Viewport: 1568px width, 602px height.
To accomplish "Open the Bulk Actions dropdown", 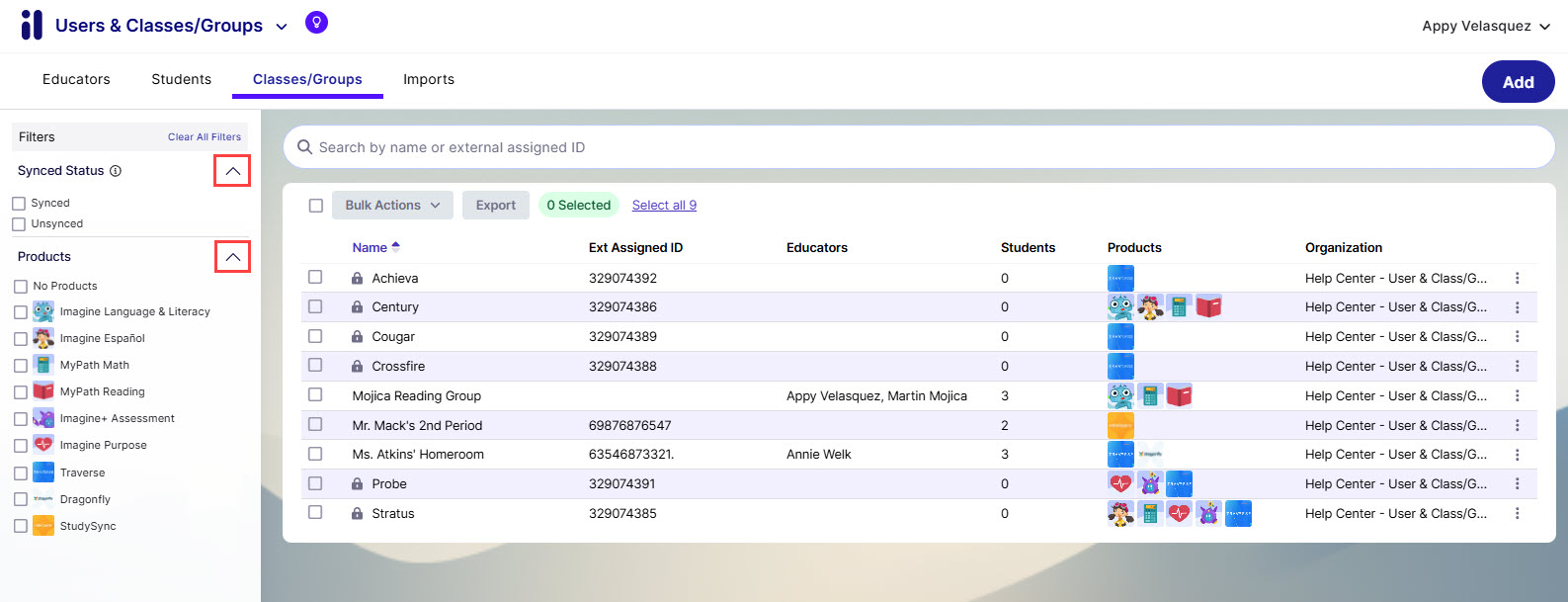I will pyautogui.click(x=392, y=206).
